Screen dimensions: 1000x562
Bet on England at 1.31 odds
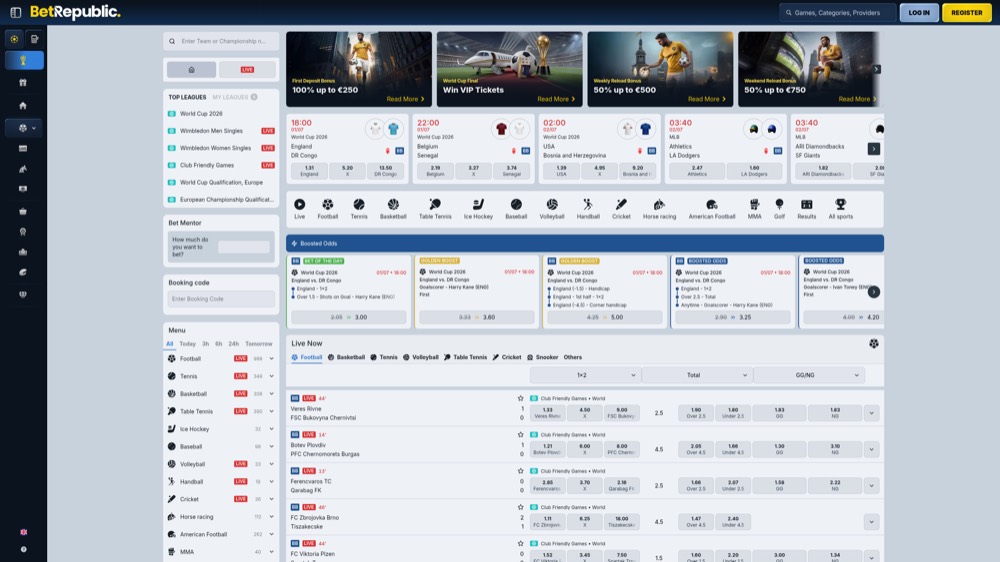[x=309, y=171]
